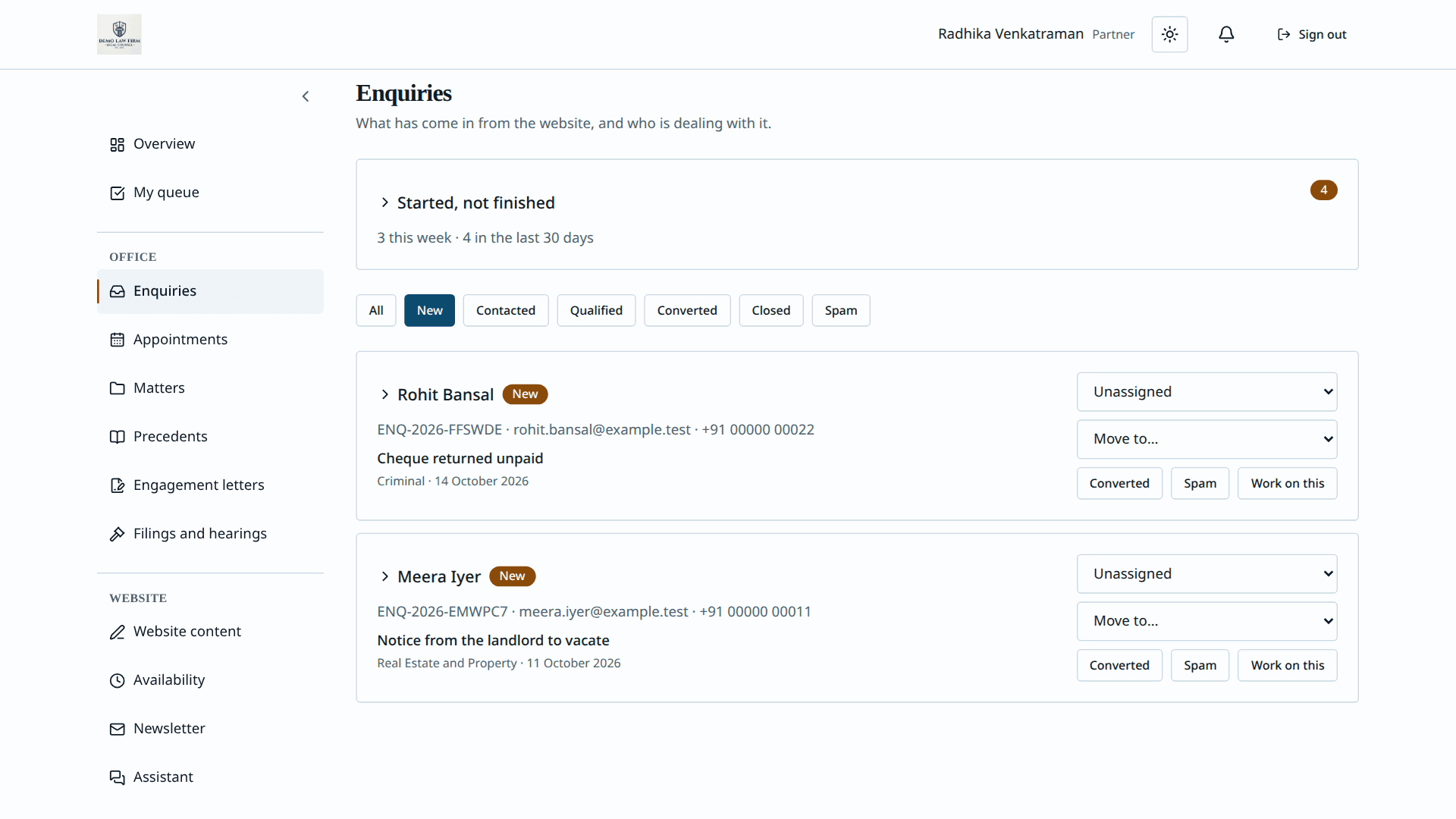Click Radhika Venkatraman user name
Viewport: 1456px width, 819px height.
tap(1011, 34)
